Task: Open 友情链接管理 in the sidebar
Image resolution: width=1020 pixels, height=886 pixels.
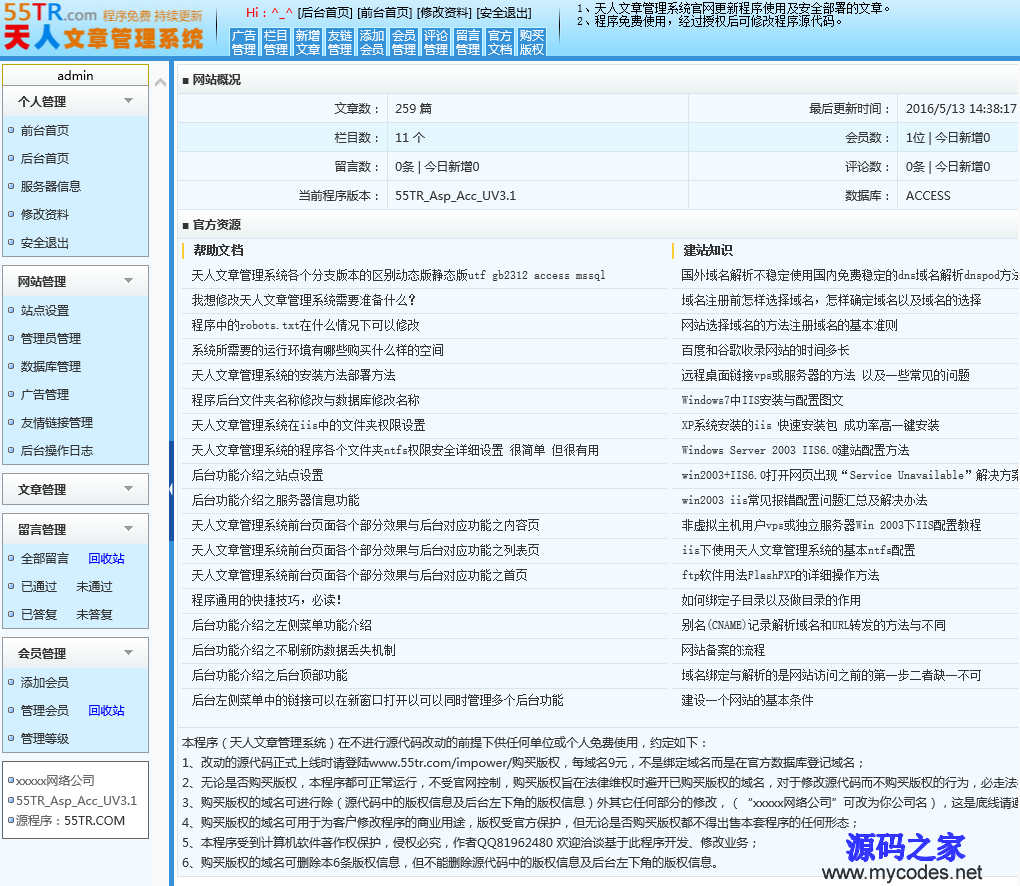Action: click(57, 422)
